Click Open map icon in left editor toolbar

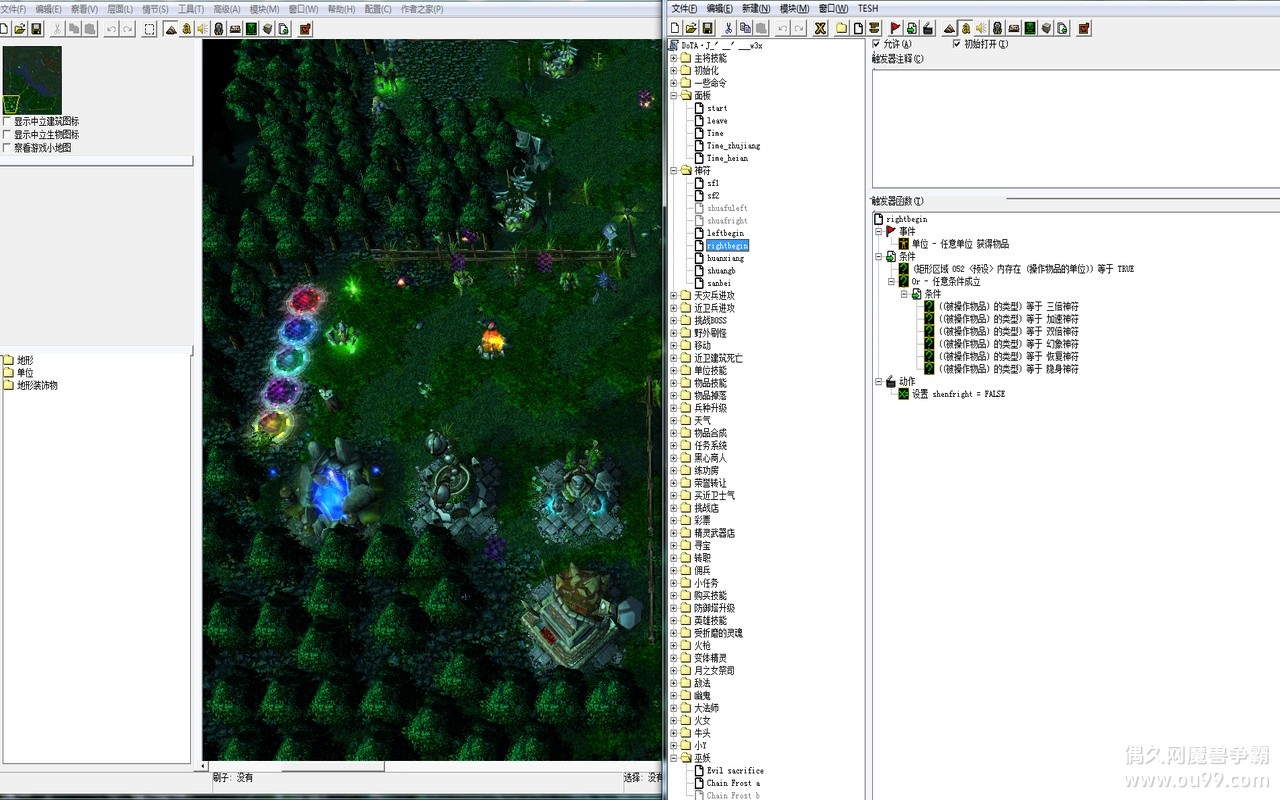(x=20, y=29)
